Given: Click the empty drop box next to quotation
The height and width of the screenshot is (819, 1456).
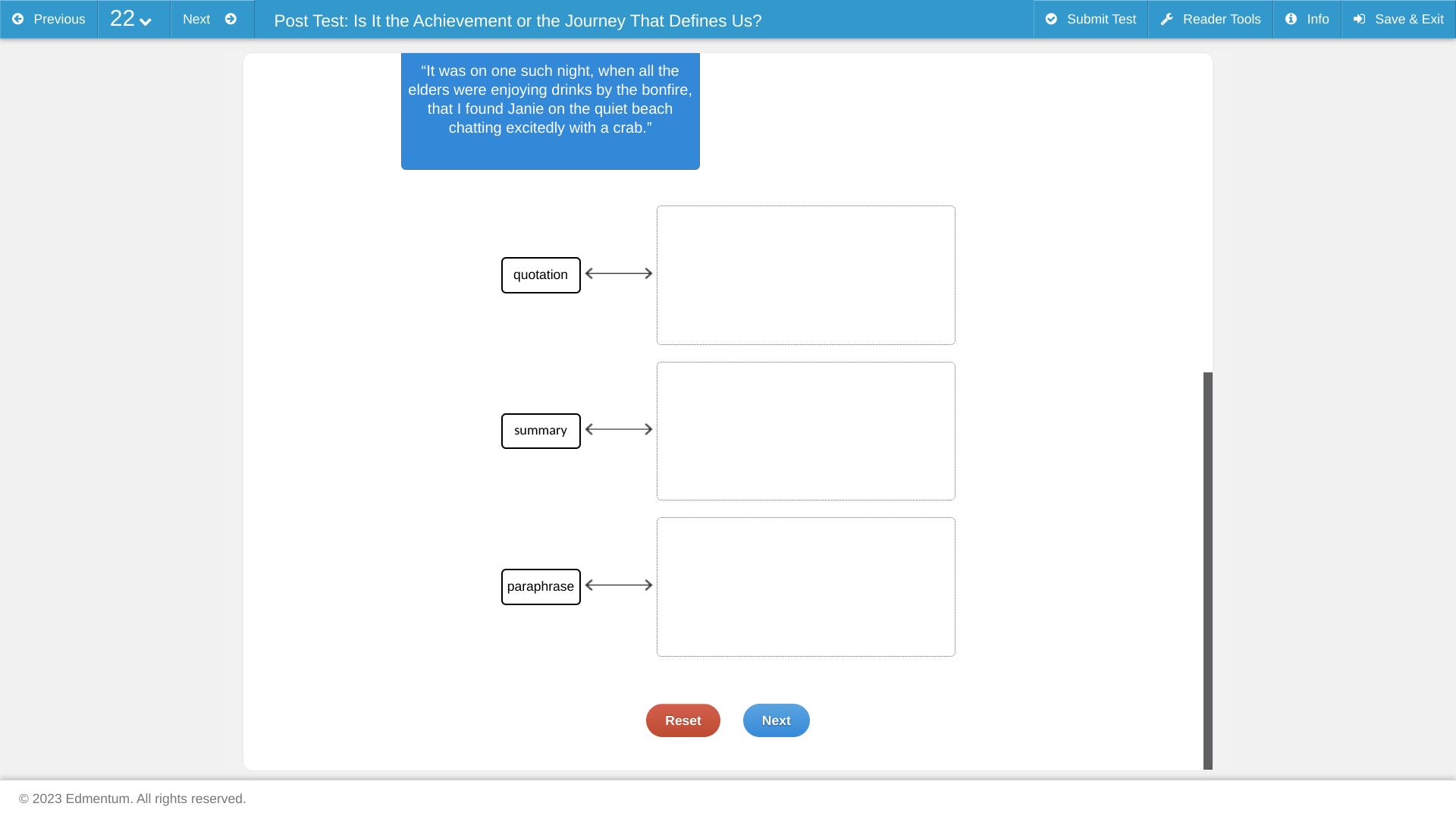Looking at the screenshot, I should coord(806,275).
